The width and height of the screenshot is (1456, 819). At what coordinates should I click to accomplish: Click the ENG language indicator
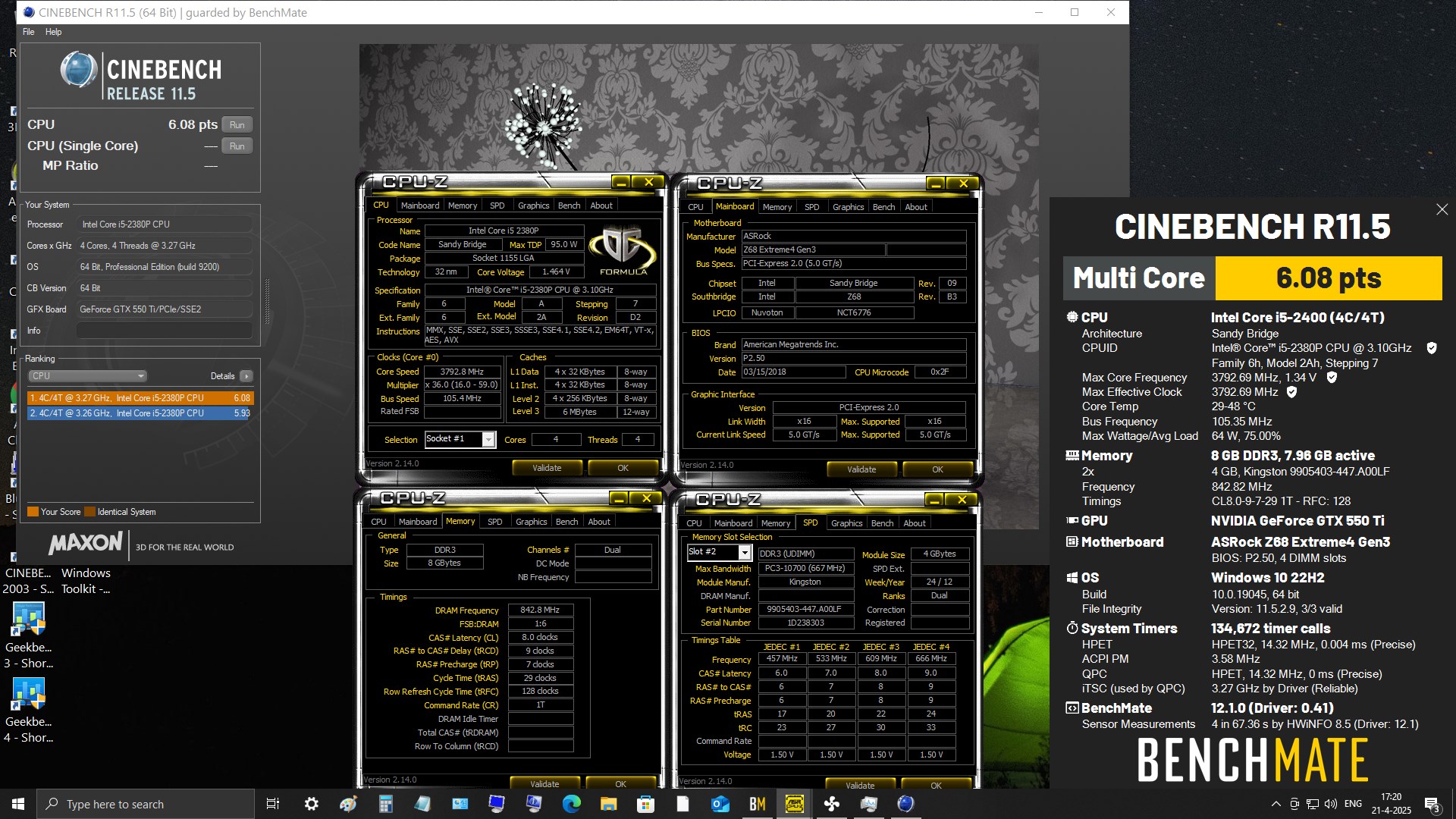pos(1353,804)
